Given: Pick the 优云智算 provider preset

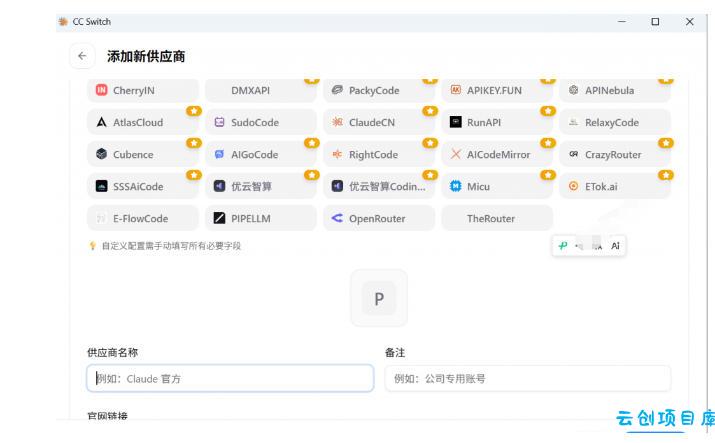Looking at the screenshot, I should 261,186.
